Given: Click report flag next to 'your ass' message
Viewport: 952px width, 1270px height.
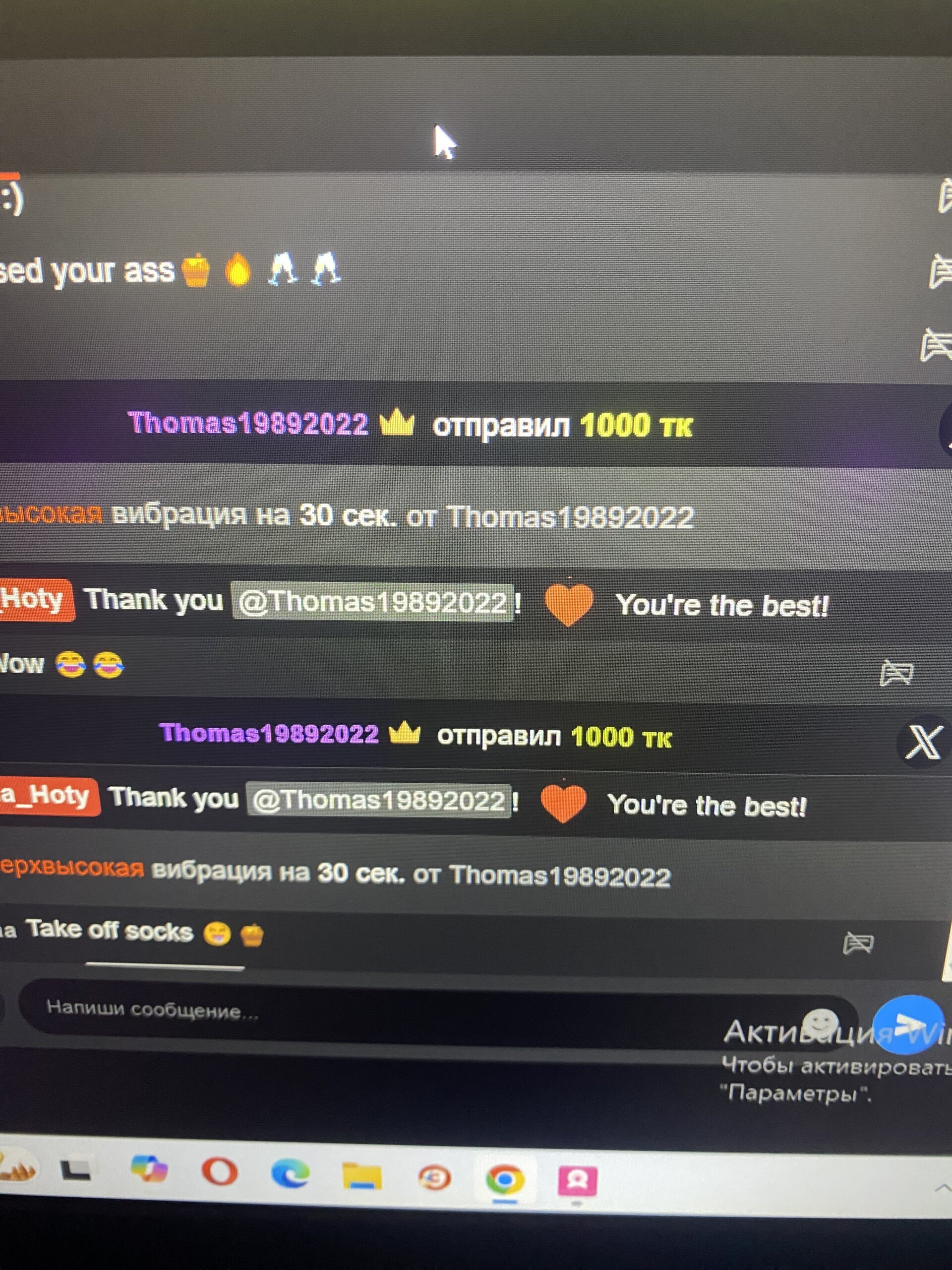Looking at the screenshot, I should point(941,271).
